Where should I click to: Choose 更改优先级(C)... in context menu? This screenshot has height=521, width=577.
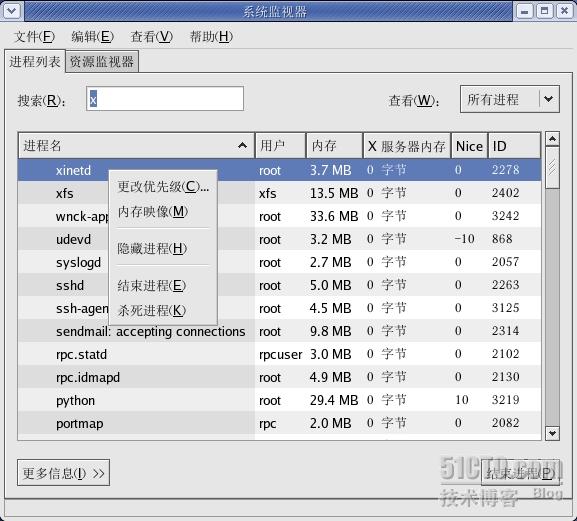tap(163, 187)
